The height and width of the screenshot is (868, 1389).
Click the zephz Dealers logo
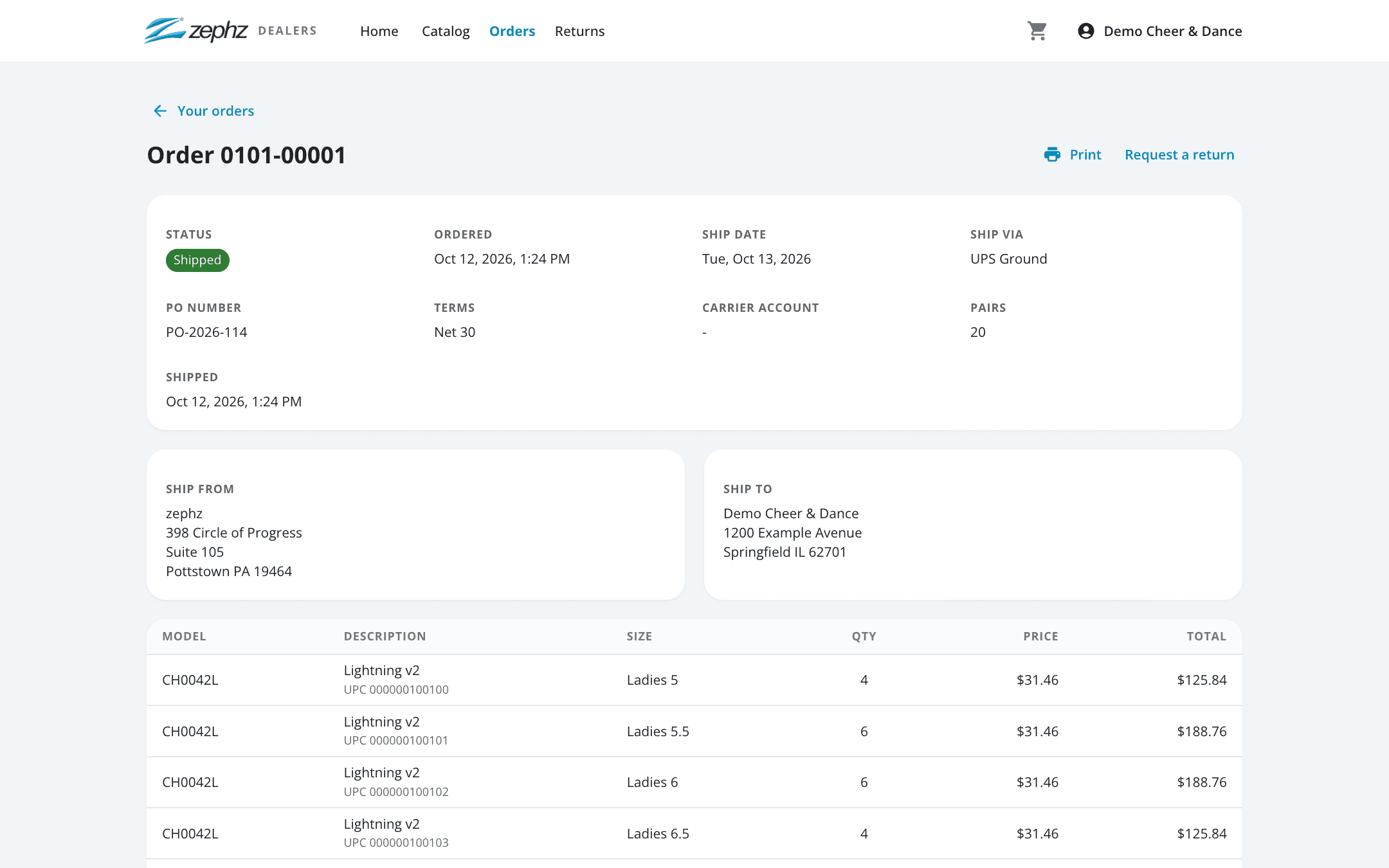click(230, 30)
